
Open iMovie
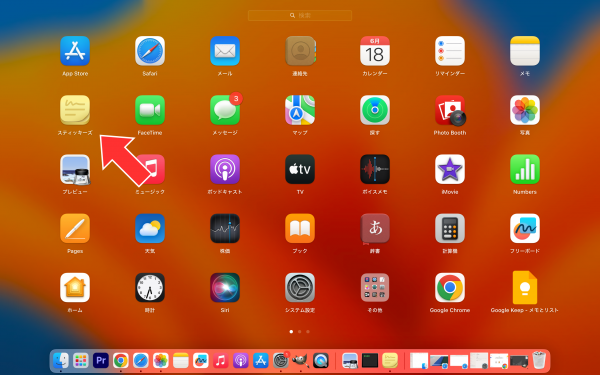tap(450, 170)
